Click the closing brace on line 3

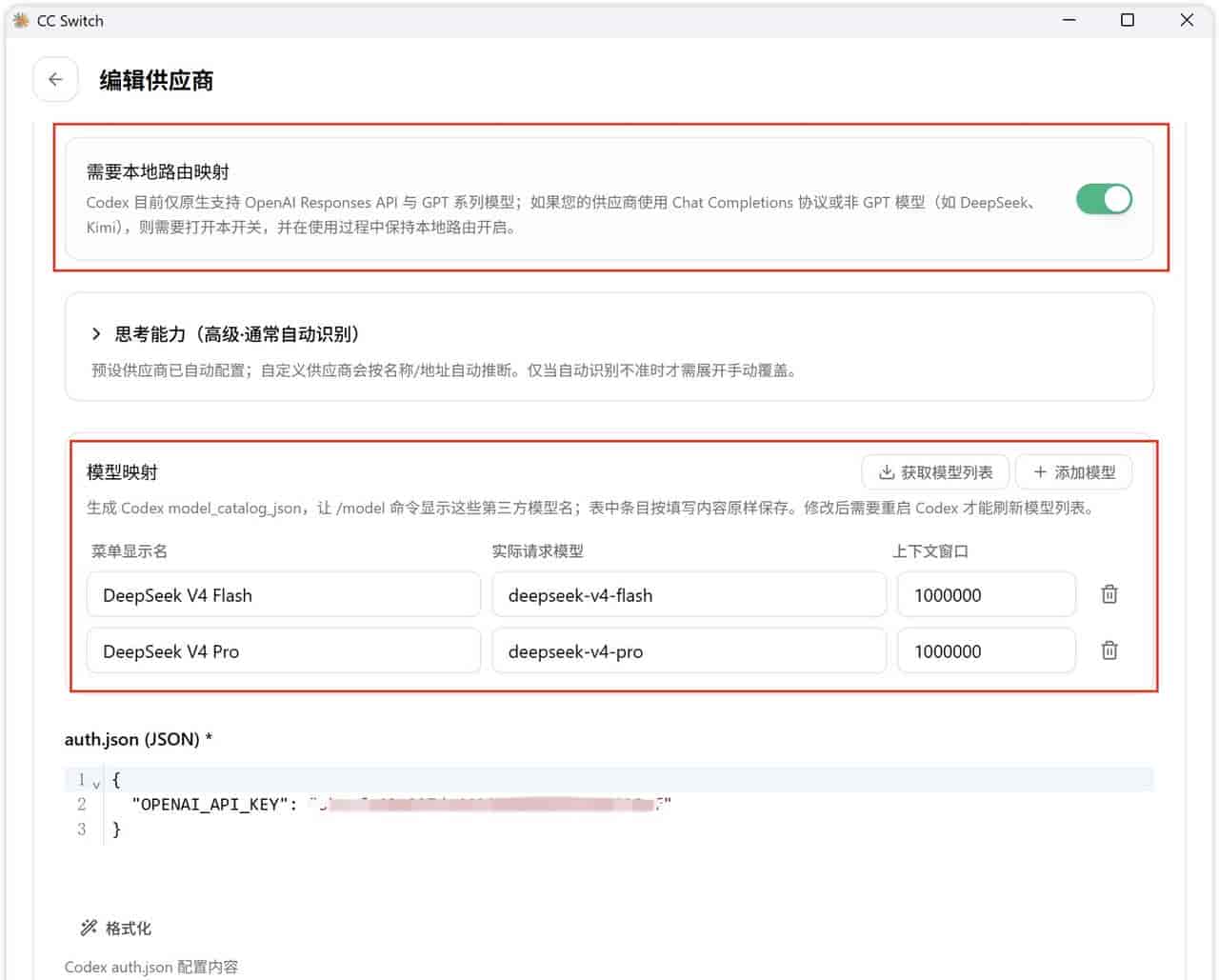coord(116,830)
